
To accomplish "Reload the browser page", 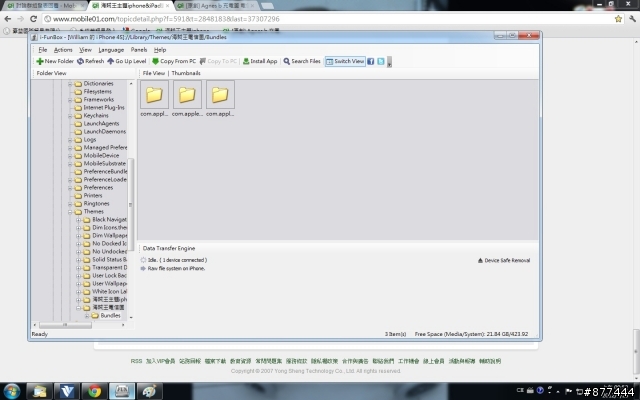I will click(x=33, y=19).
